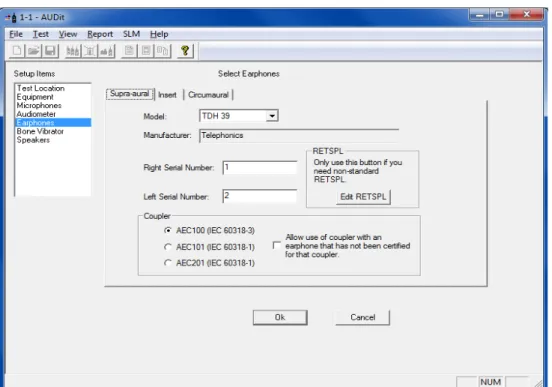Click the AUDit app icon in title bar

11,17
